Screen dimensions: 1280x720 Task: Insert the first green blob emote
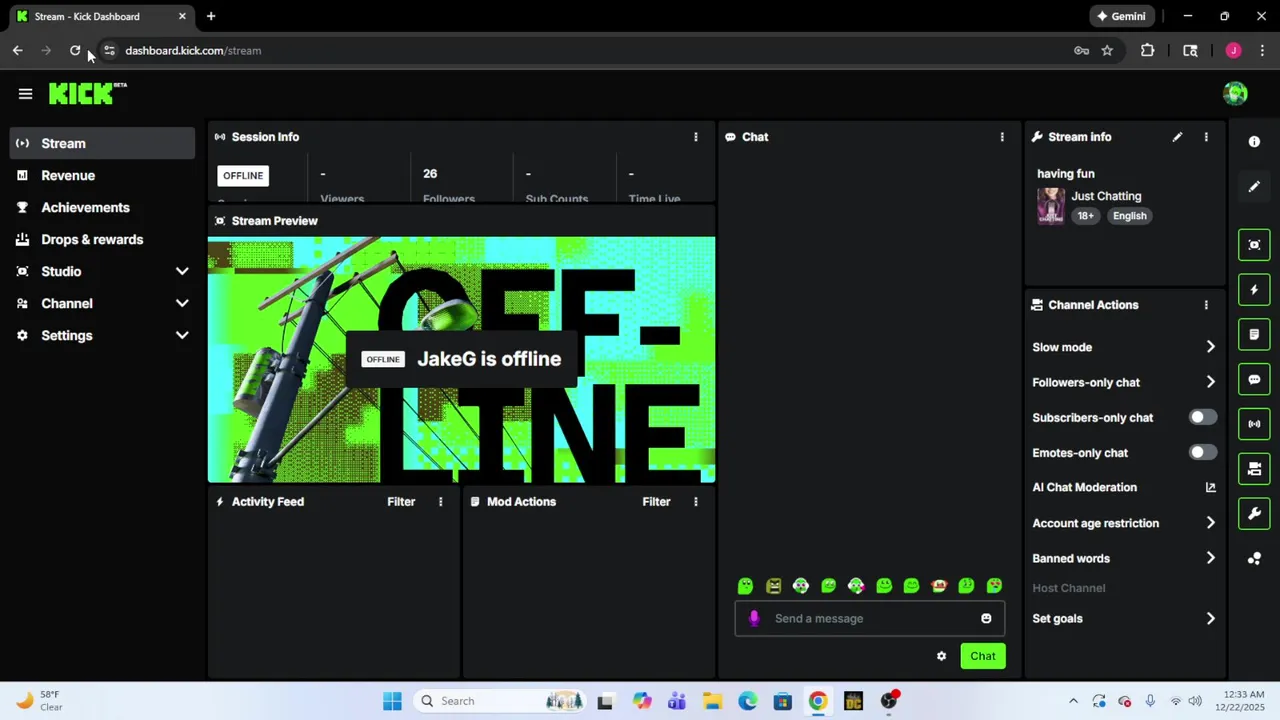[x=745, y=586]
